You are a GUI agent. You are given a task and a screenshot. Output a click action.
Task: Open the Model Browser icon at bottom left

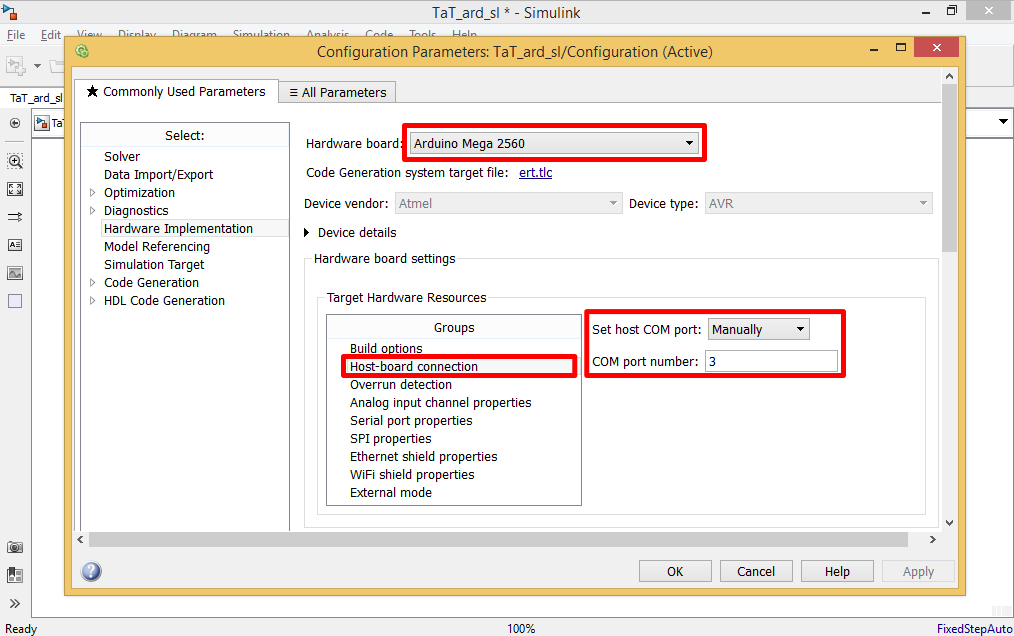15,575
